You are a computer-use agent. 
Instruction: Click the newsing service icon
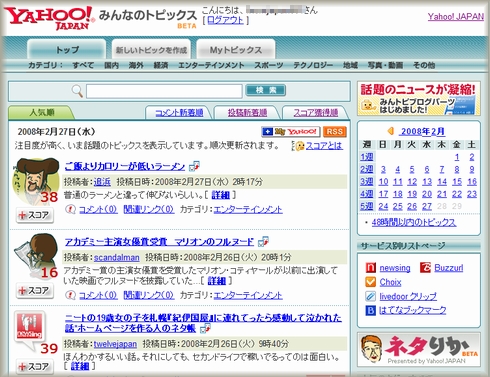[x=370, y=268]
